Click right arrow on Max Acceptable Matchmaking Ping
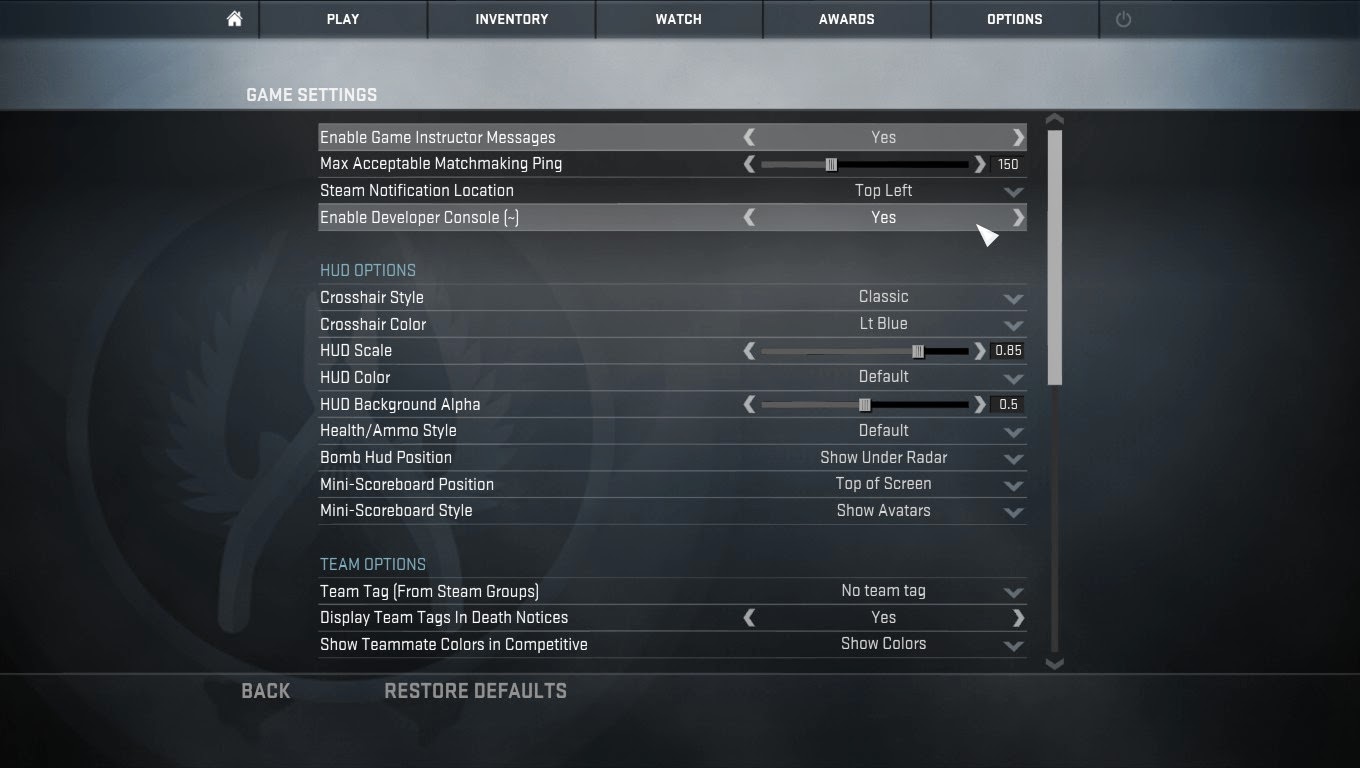This screenshot has width=1360, height=768. 980,164
